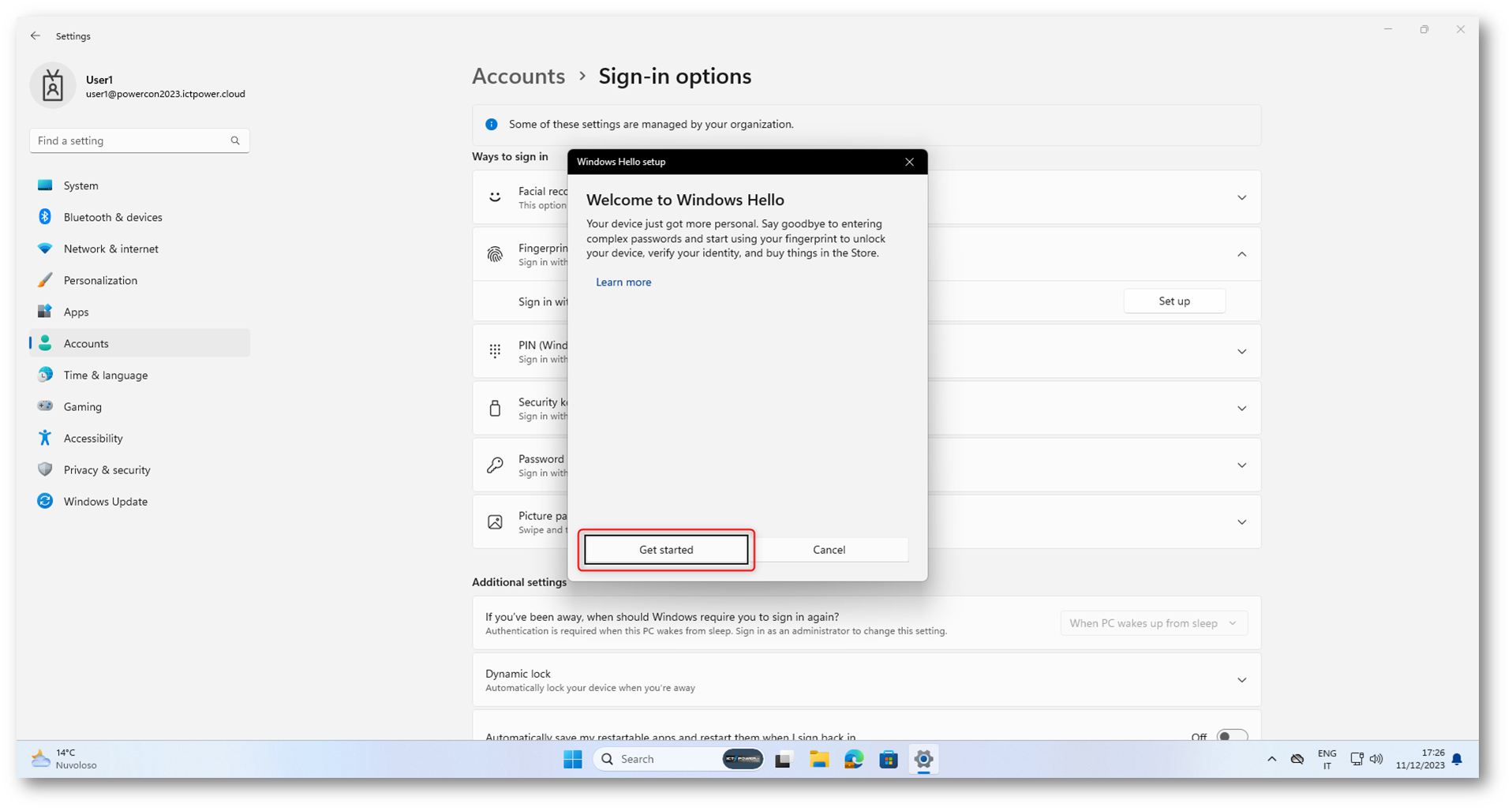Click the fingerprint icon

(x=495, y=254)
